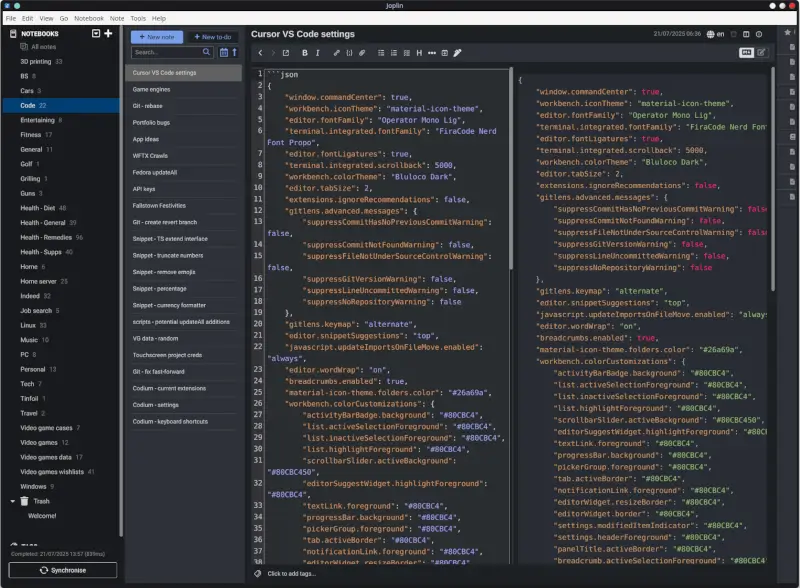The height and width of the screenshot is (588, 800).
Task: Open note Fedora updateAll
Action: [x=184, y=173]
